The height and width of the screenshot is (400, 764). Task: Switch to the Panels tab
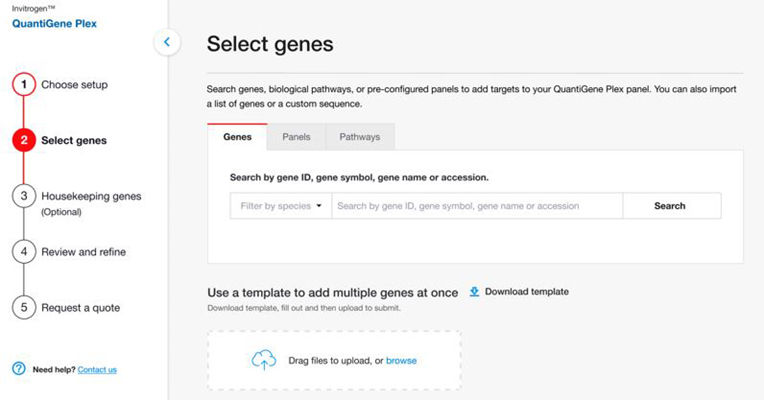tap(296, 136)
